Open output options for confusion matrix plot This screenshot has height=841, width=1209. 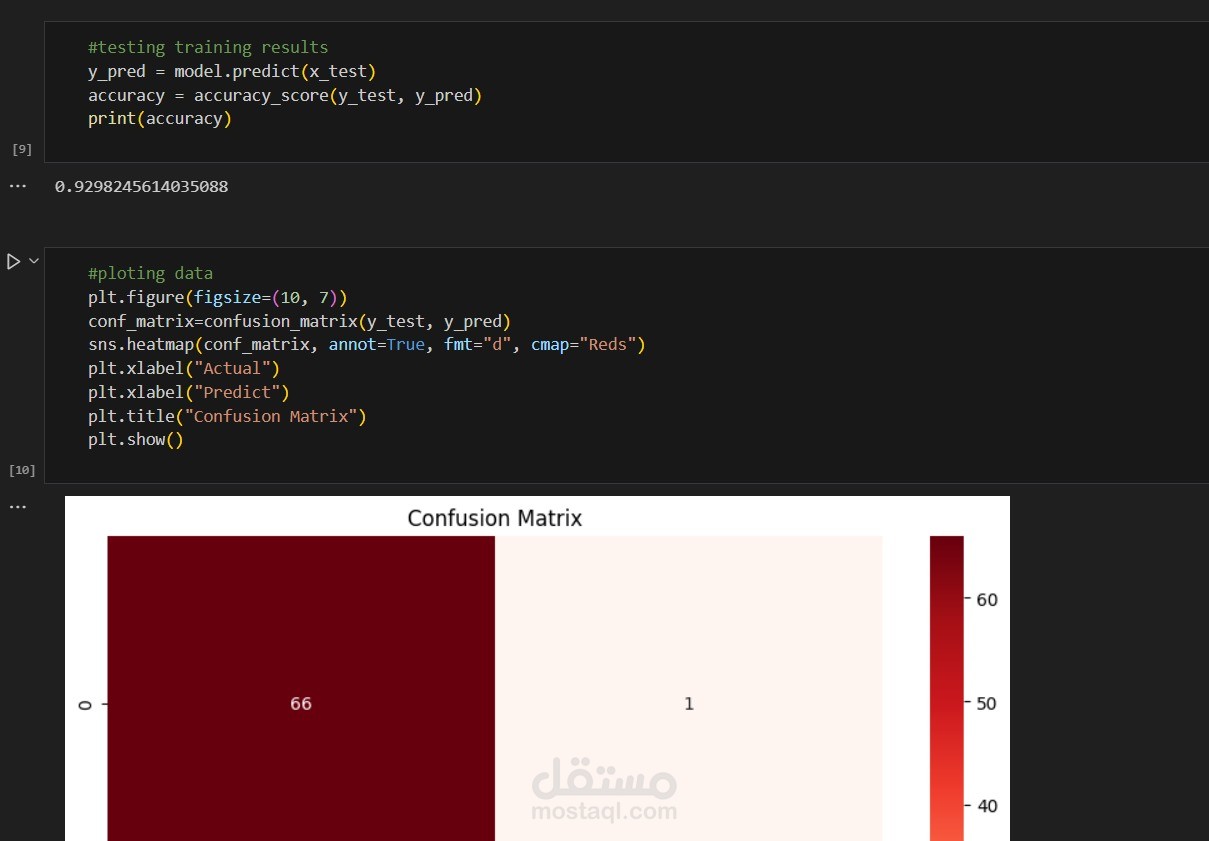tap(17, 507)
